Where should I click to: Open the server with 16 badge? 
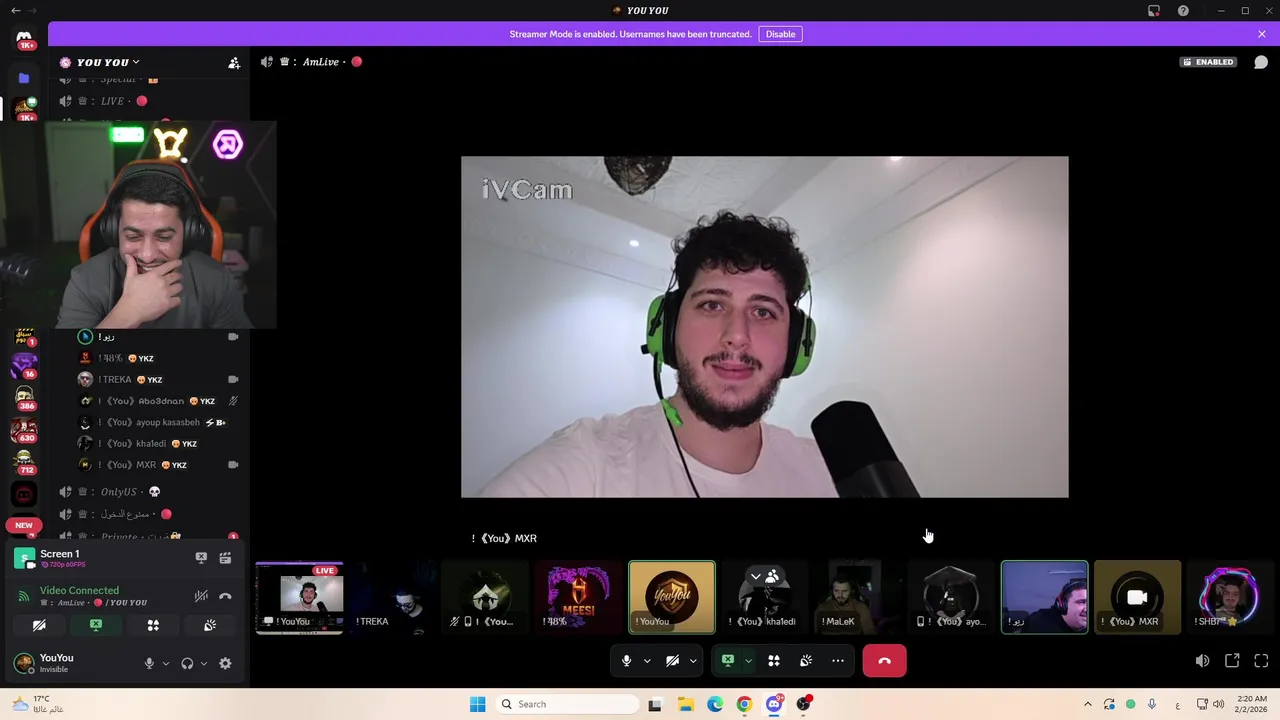24,365
